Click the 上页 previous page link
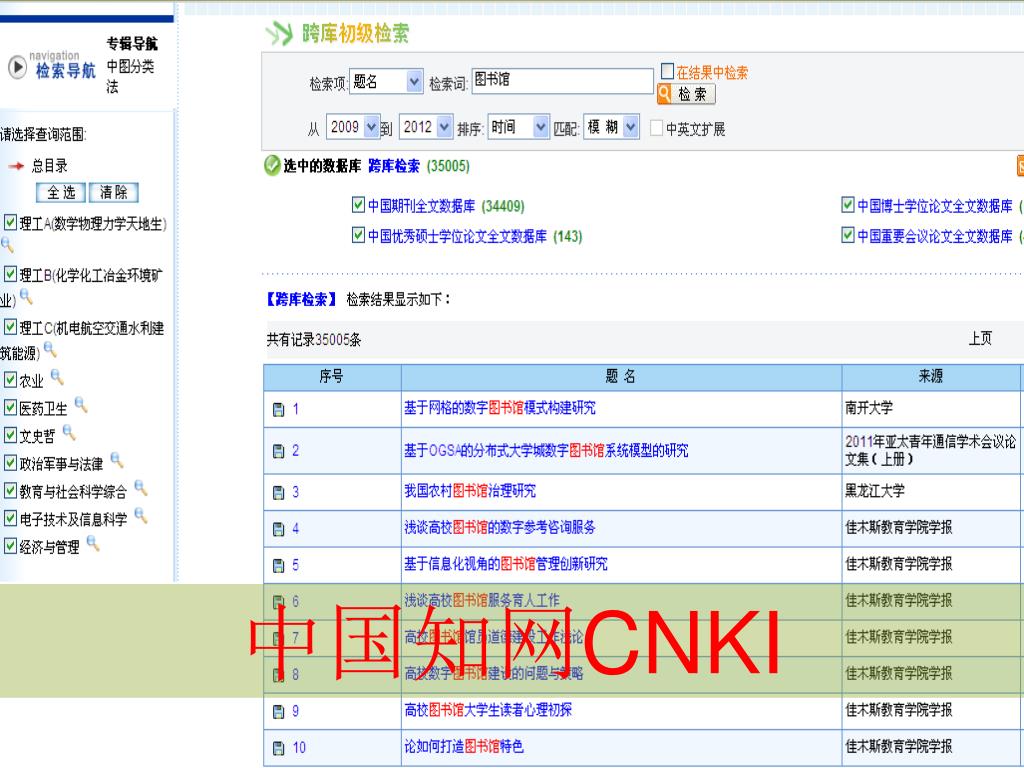Viewport: 1024px width, 768px height. (x=980, y=338)
